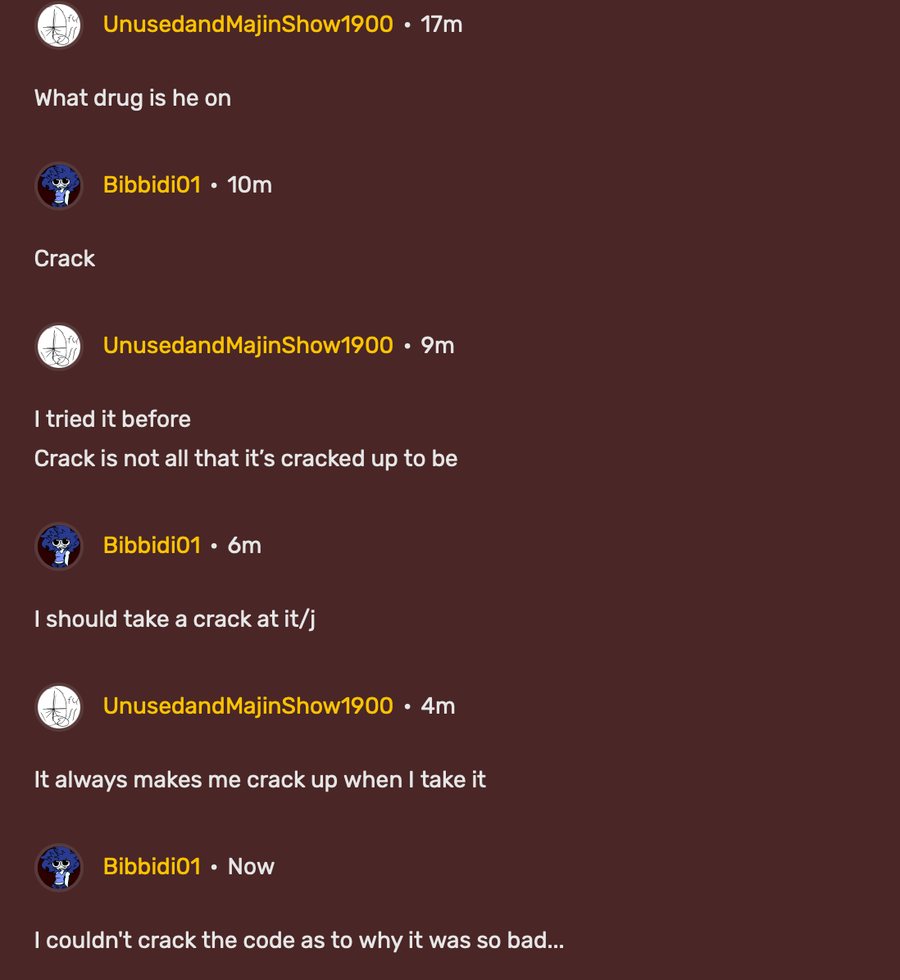Click "I should take a crack at it/j" comment
This screenshot has width=900, height=980.
coord(175,619)
